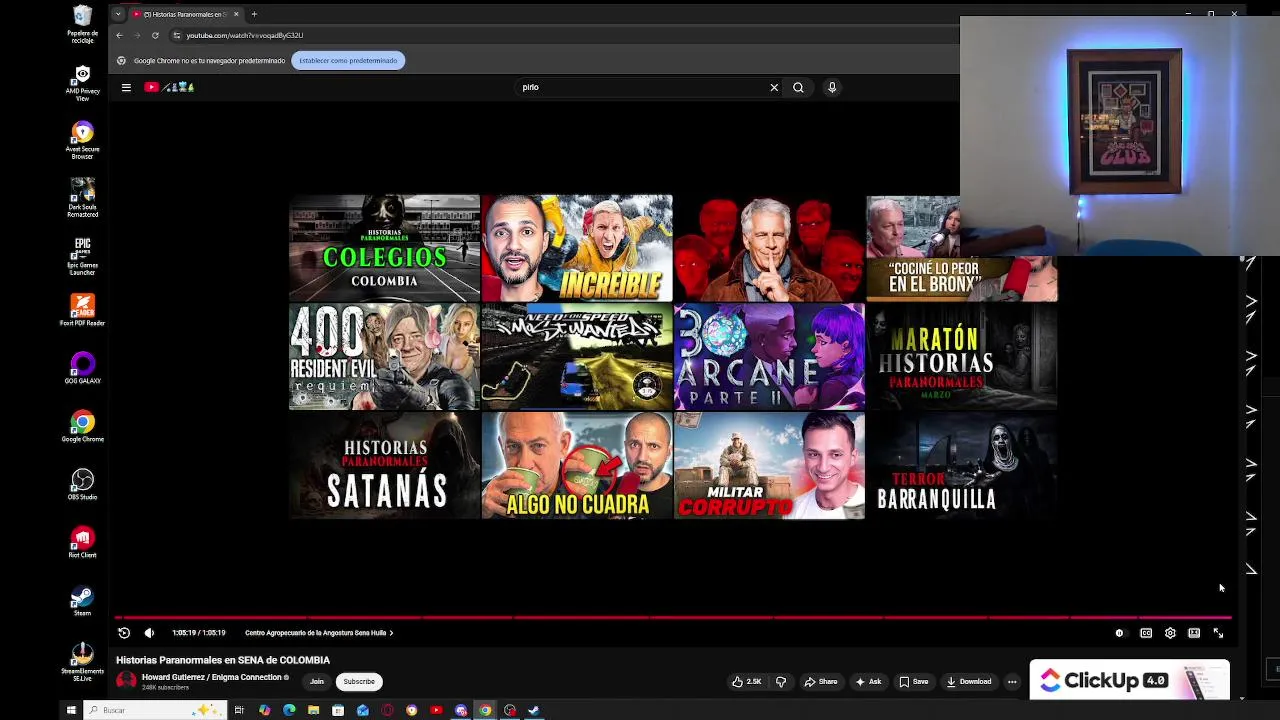Open the Algo no cuadra video
The width and height of the screenshot is (1280, 720).
click(x=577, y=466)
